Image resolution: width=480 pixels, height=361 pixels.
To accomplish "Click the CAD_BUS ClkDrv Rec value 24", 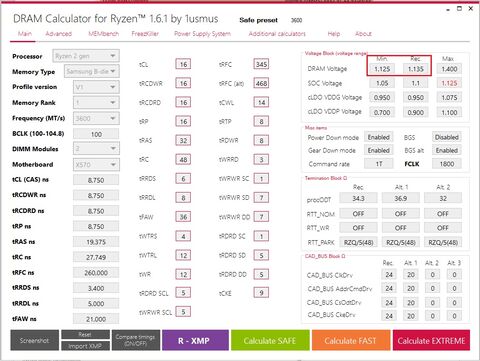I will pos(389,275).
